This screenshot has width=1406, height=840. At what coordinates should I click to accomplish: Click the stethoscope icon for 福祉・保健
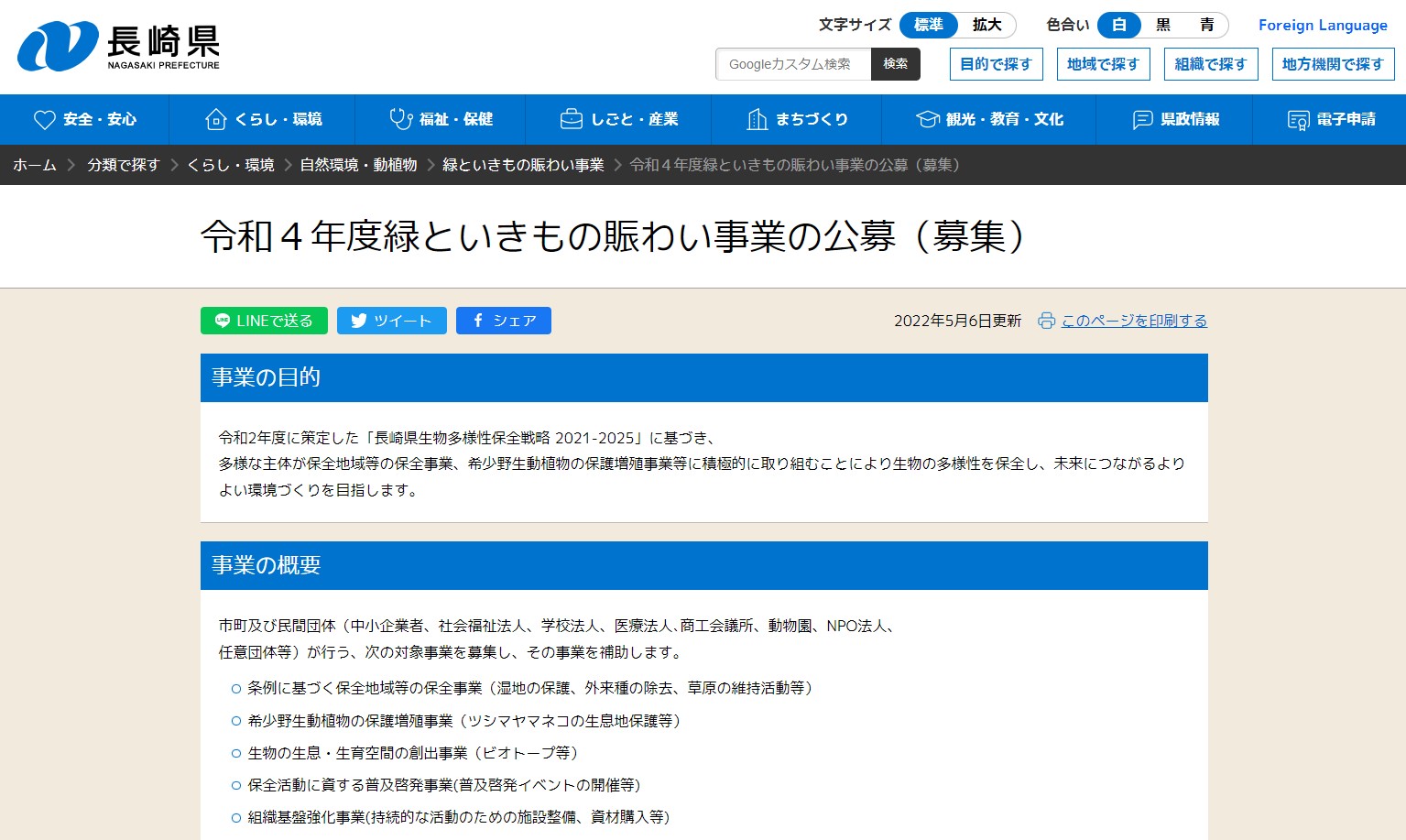400,120
